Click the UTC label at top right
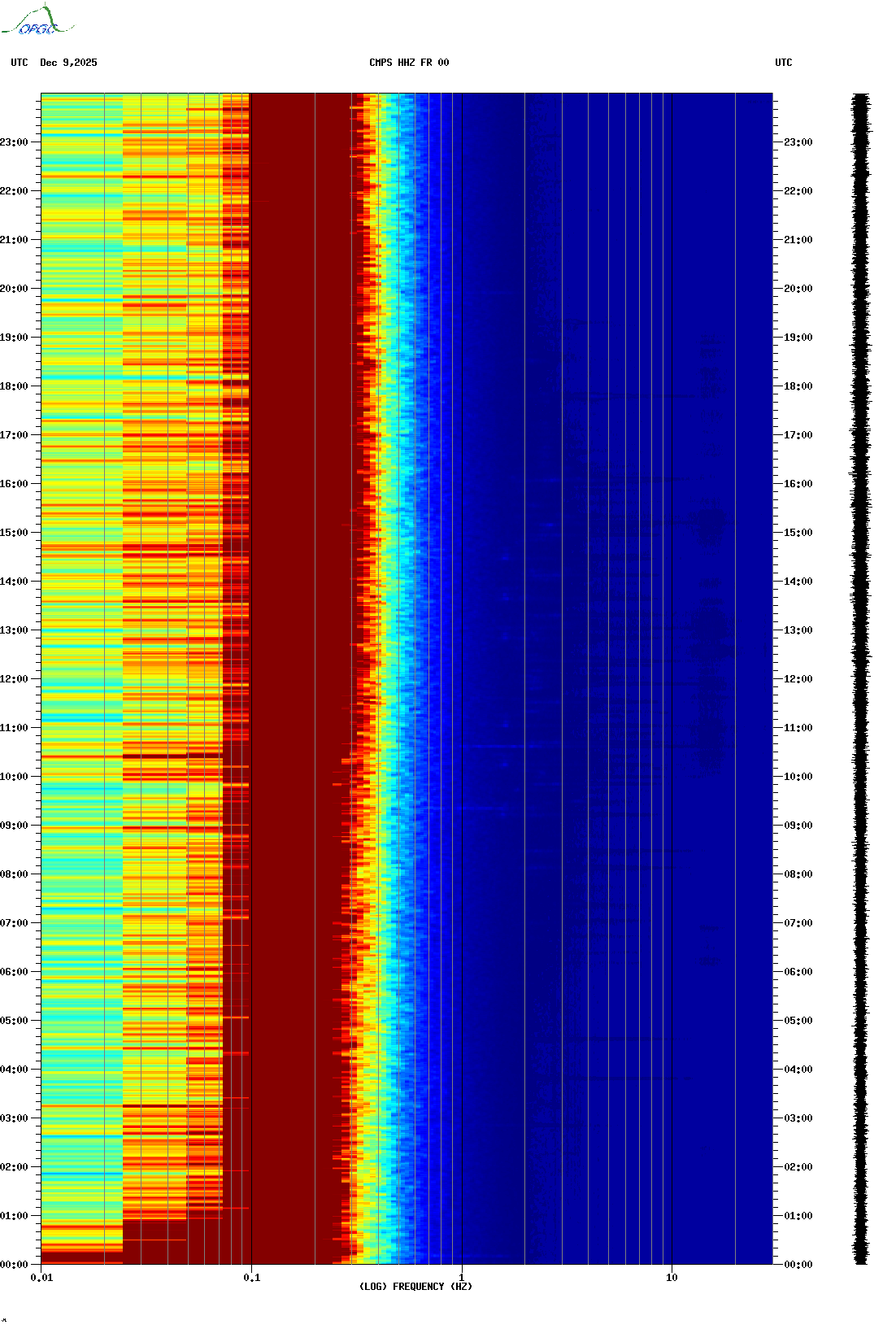Screen dimensions: 896x1329 tap(783, 63)
